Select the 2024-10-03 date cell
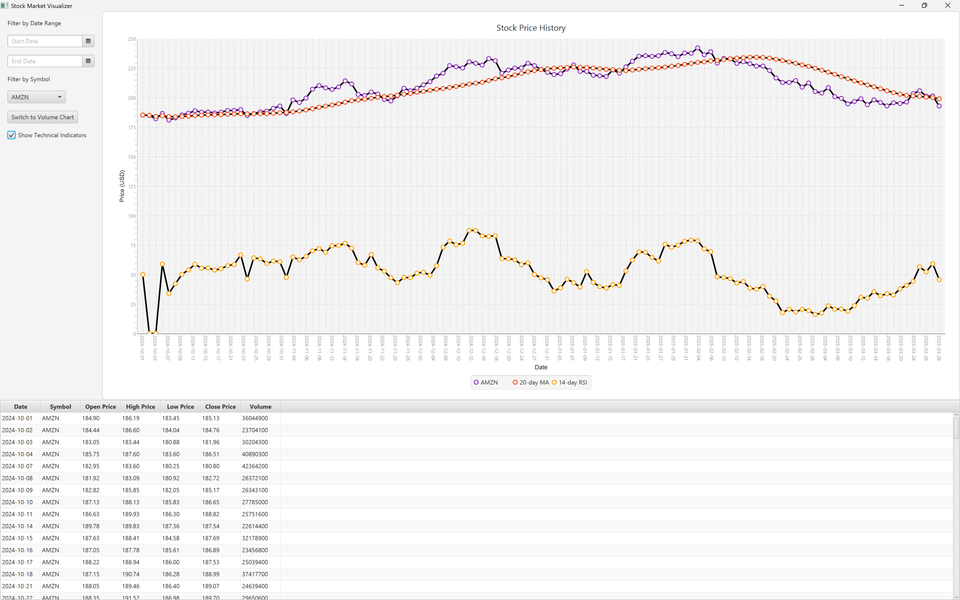Screen dimensions: 960x600 pos(20,442)
